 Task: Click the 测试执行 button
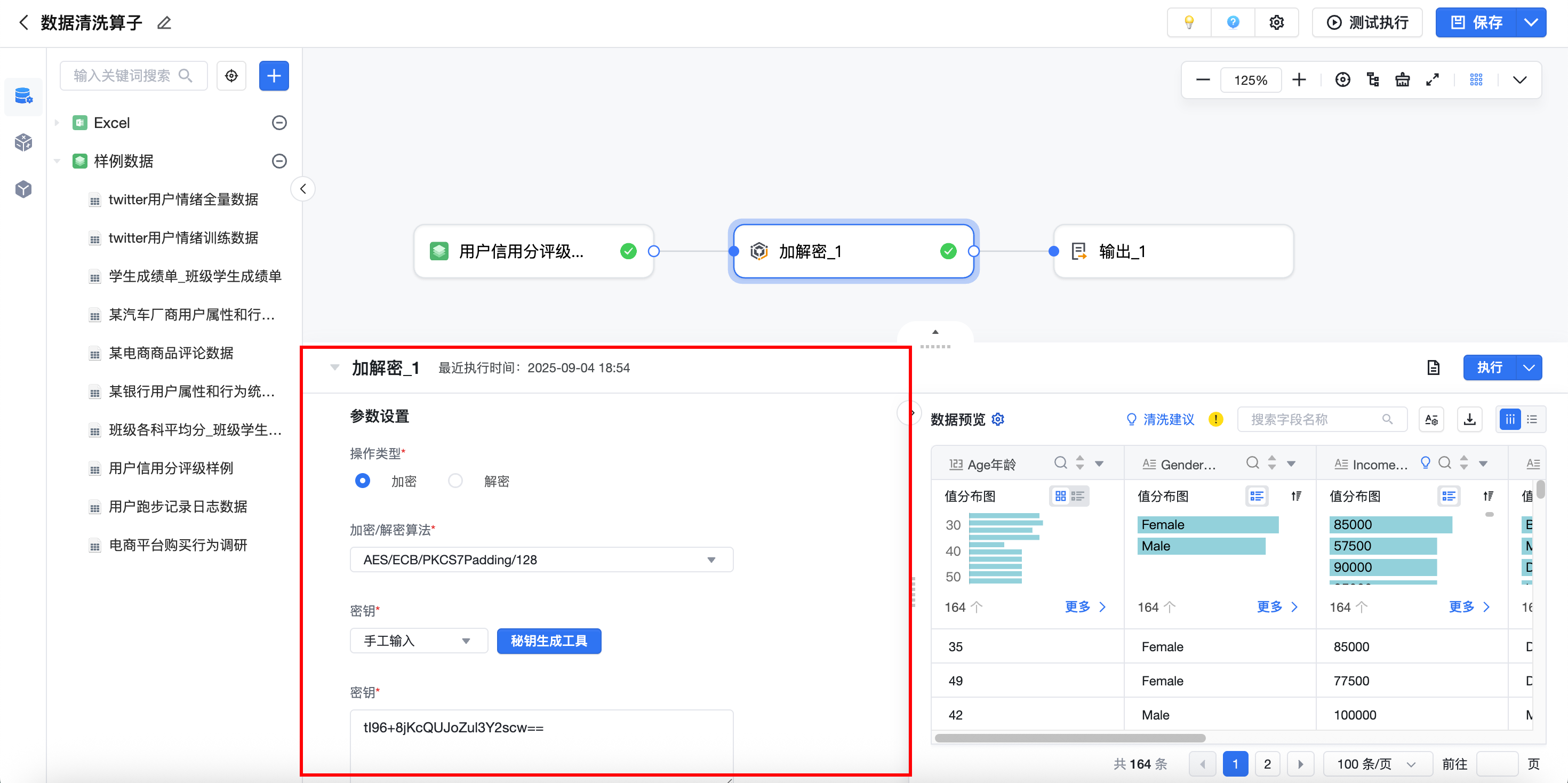pyautogui.click(x=1367, y=22)
